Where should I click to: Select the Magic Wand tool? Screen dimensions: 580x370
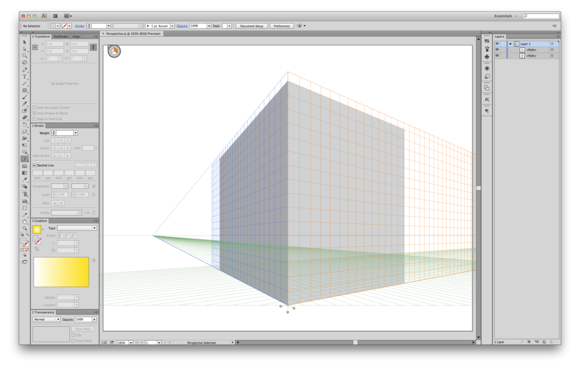tap(25, 56)
